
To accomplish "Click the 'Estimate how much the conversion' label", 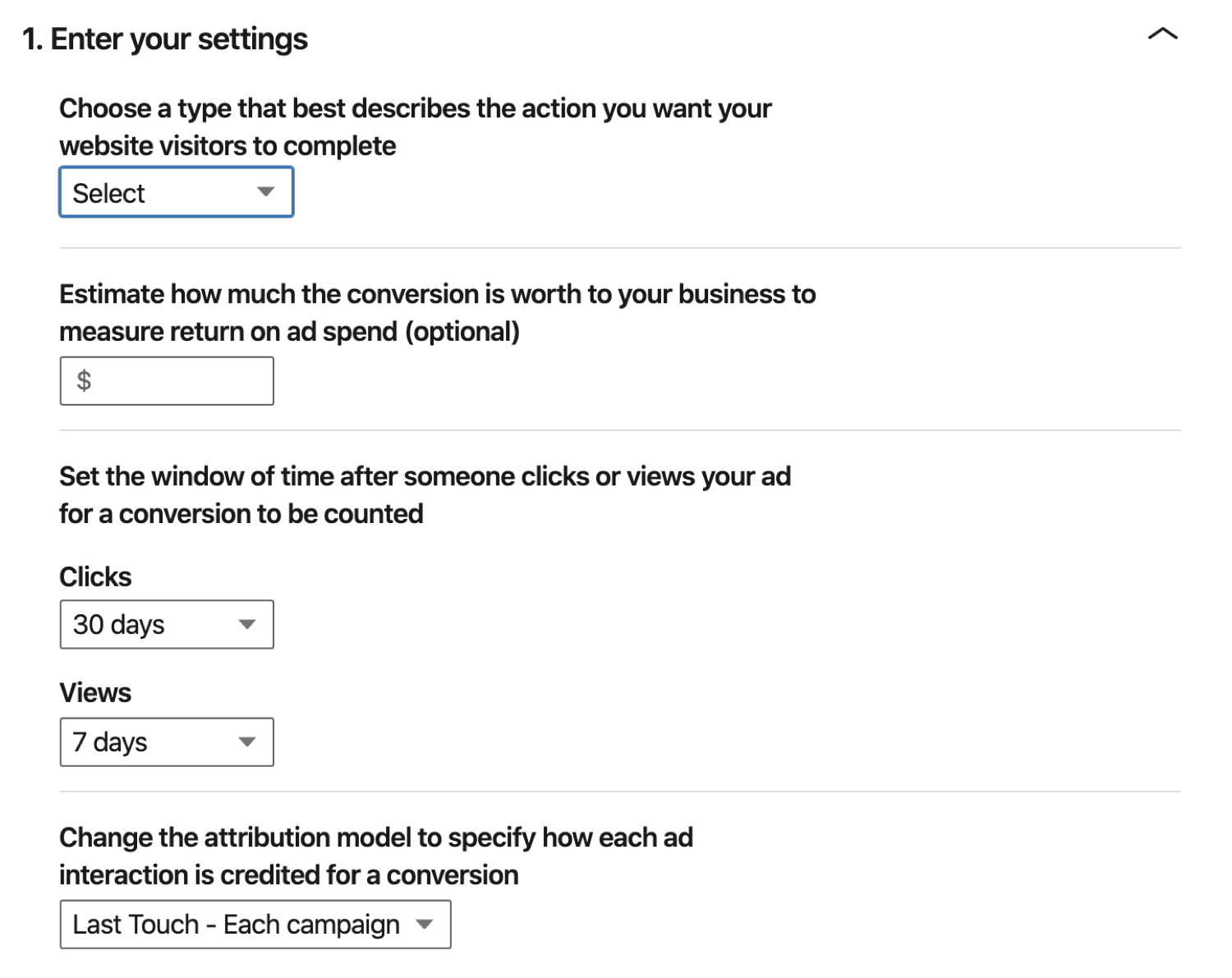I will [437, 295].
